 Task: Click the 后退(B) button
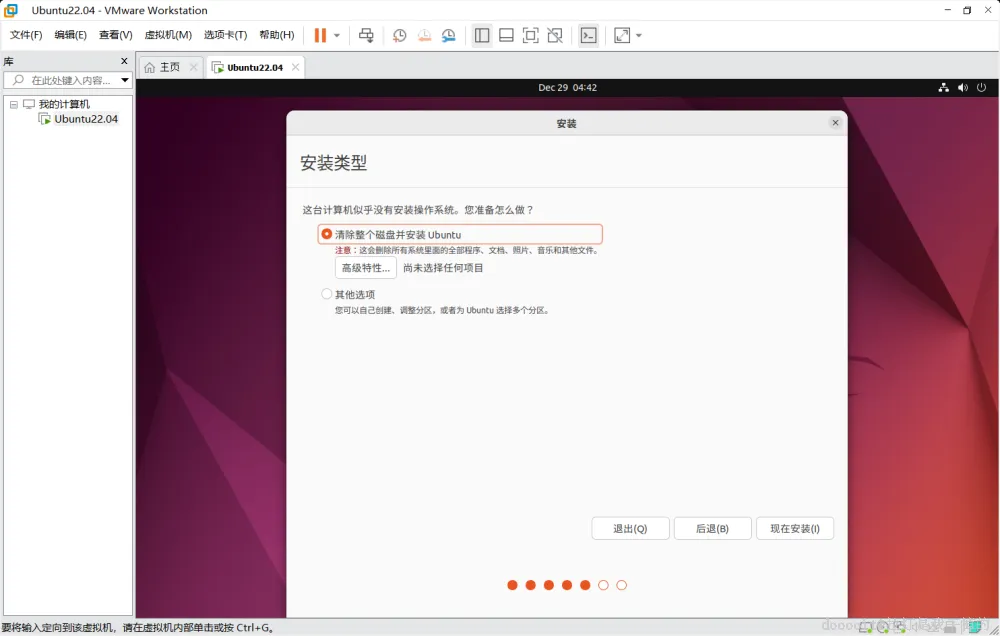pos(712,528)
